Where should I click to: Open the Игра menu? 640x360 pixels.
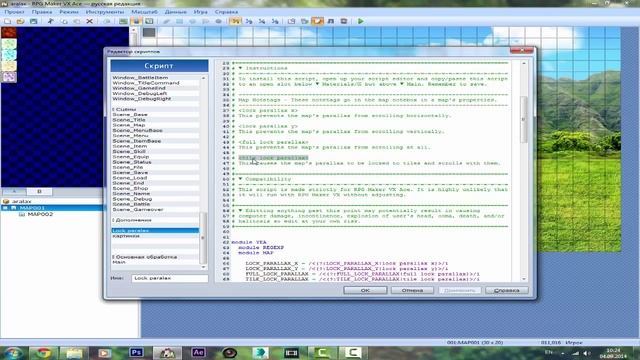pos(200,12)
